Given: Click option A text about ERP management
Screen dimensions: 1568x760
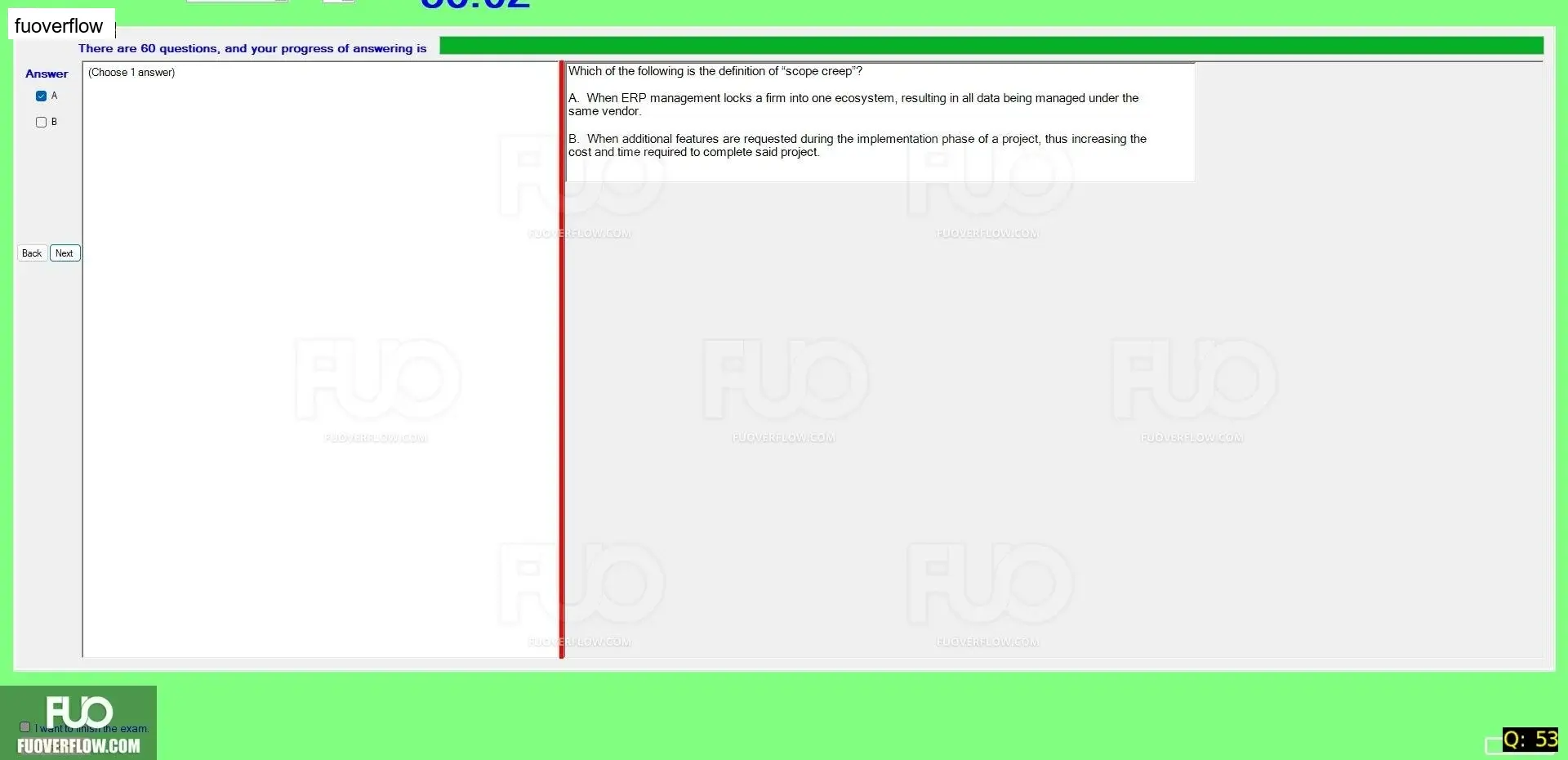Looking at the screenshot, I should click(x=853, y=105).
